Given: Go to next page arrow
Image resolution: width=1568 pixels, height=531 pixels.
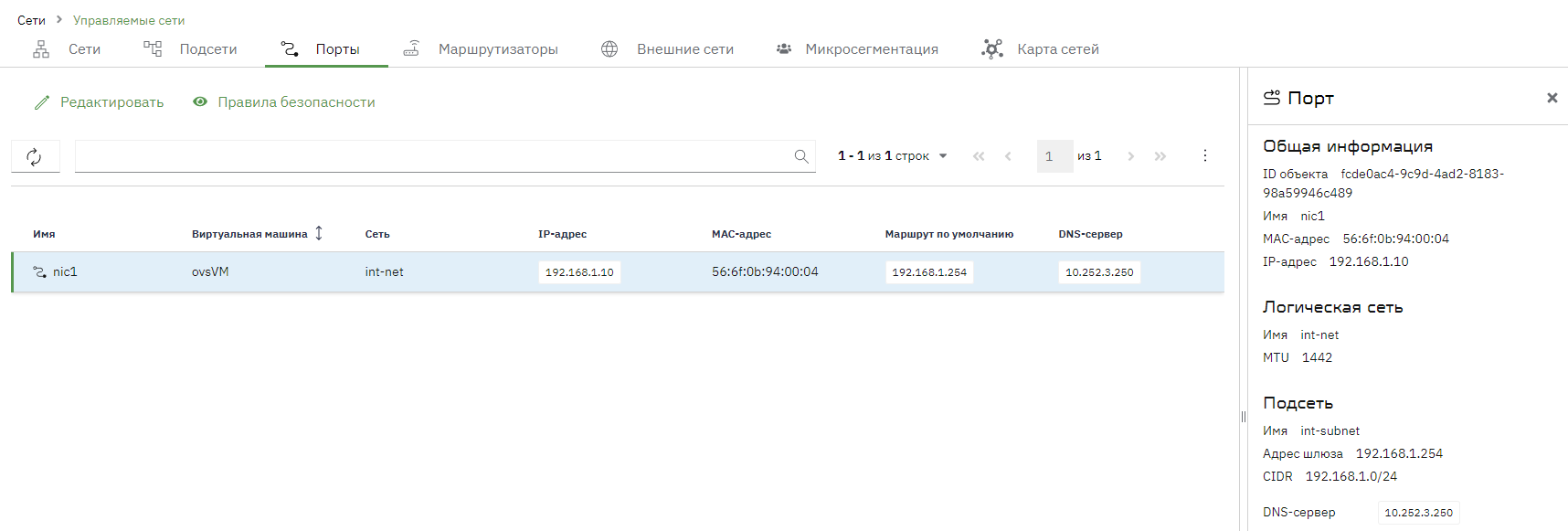Looking at the screenshot, I should click(1130, 156).
